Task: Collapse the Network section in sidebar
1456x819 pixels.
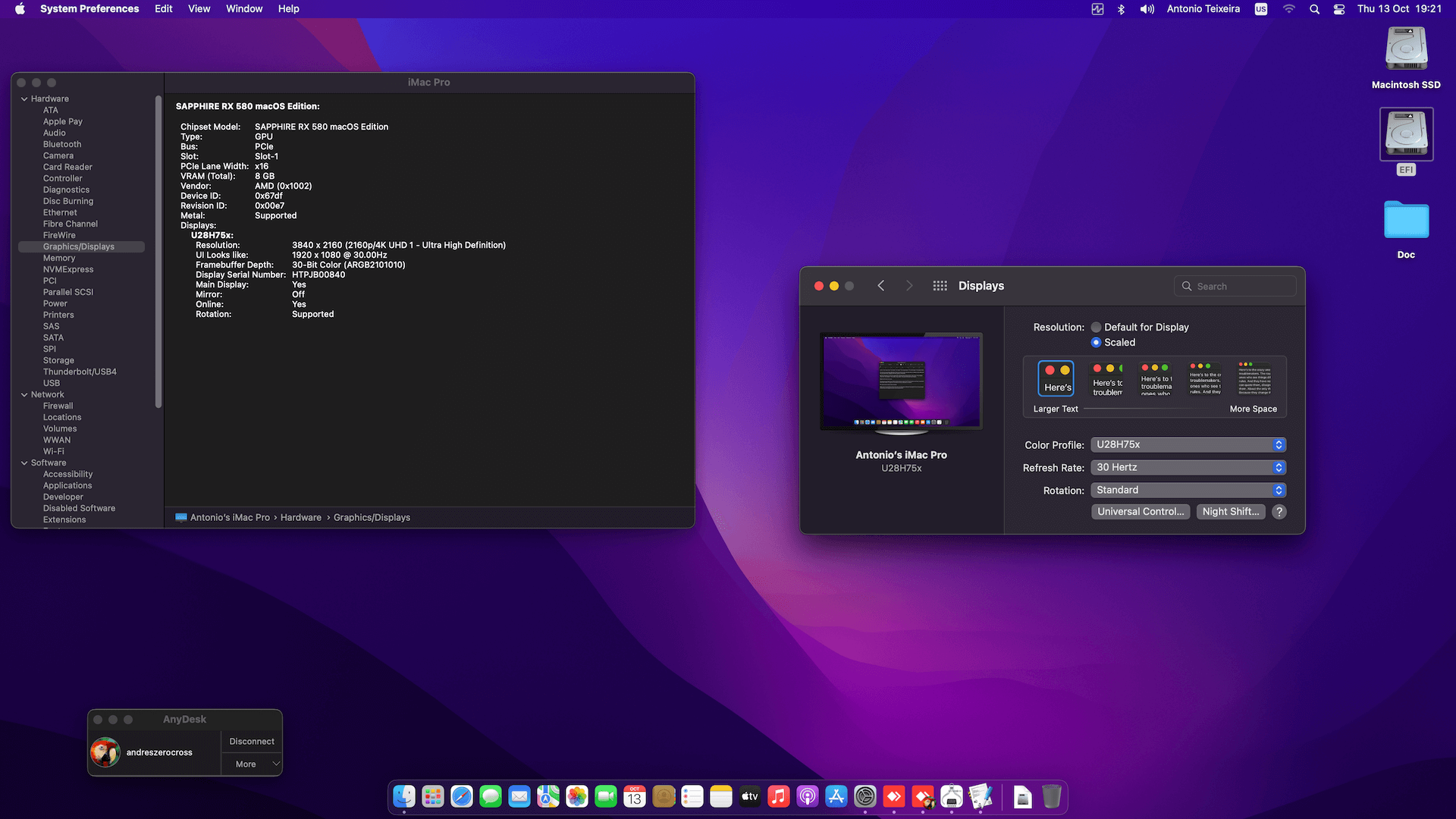Action: 24,395
